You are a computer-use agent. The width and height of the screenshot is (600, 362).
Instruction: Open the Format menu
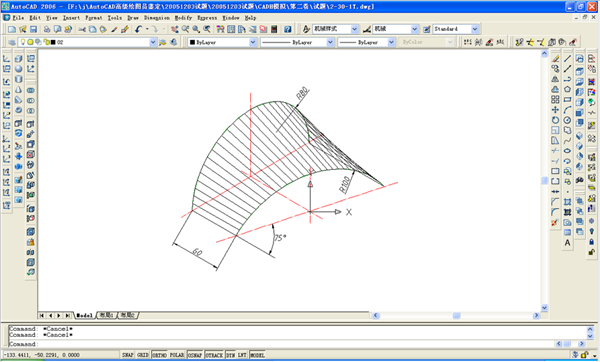click(94, 18)
